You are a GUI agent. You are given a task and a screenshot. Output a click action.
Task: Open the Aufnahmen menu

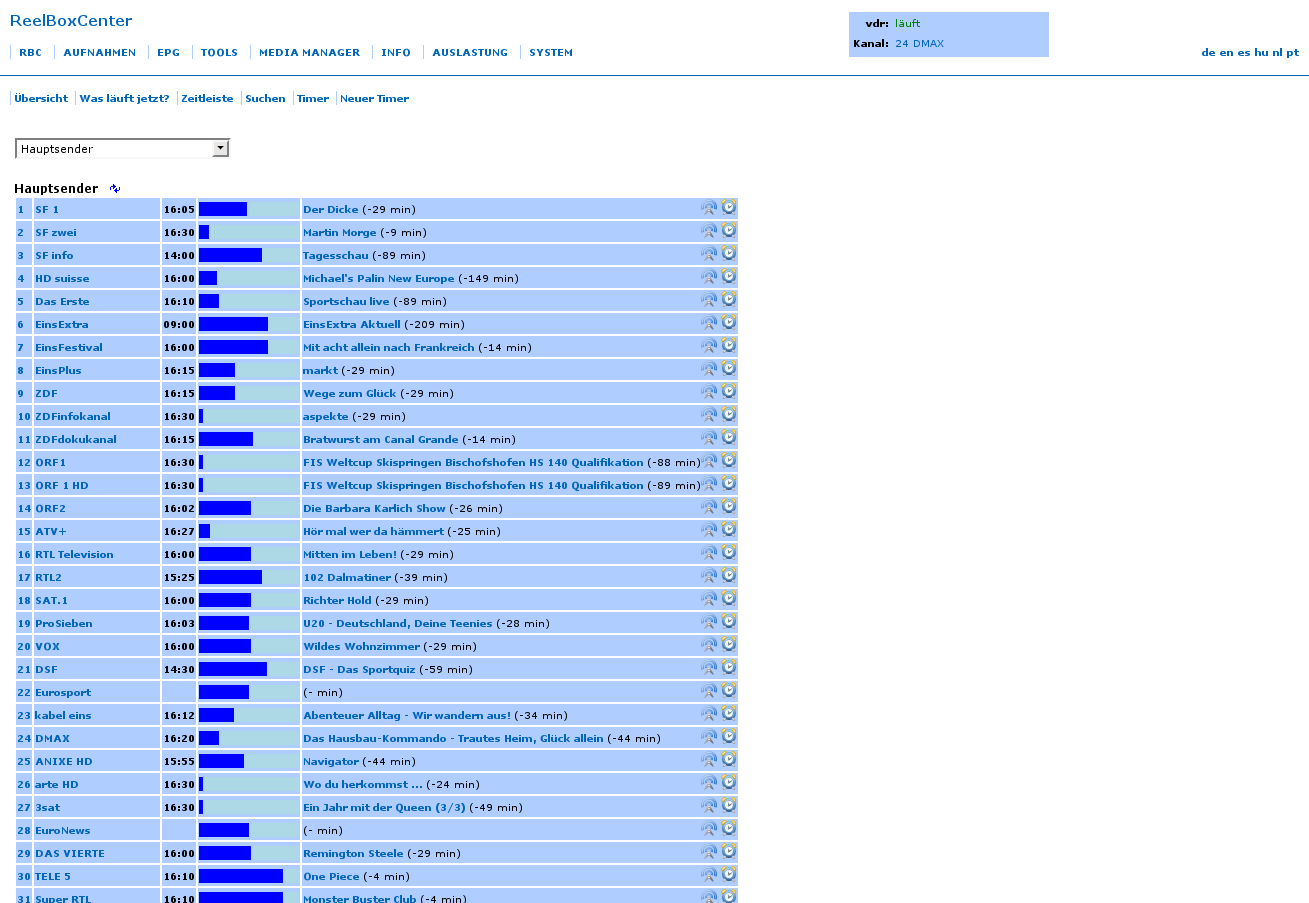click(100, 53)
